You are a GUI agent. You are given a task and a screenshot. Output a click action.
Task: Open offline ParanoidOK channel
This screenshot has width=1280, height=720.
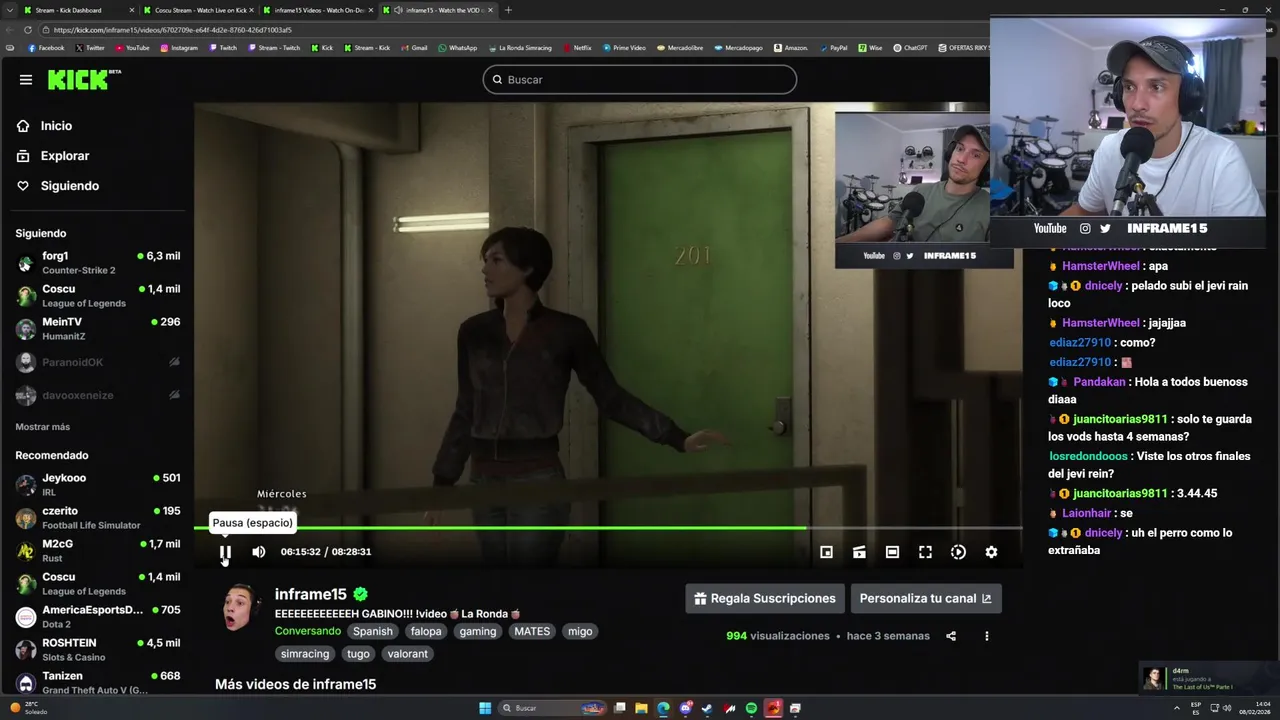pos(98,362)
